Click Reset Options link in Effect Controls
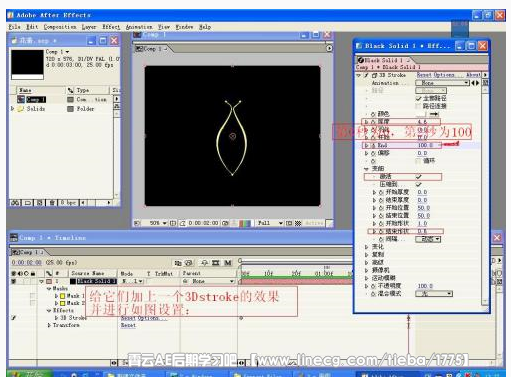 (435, 75)
